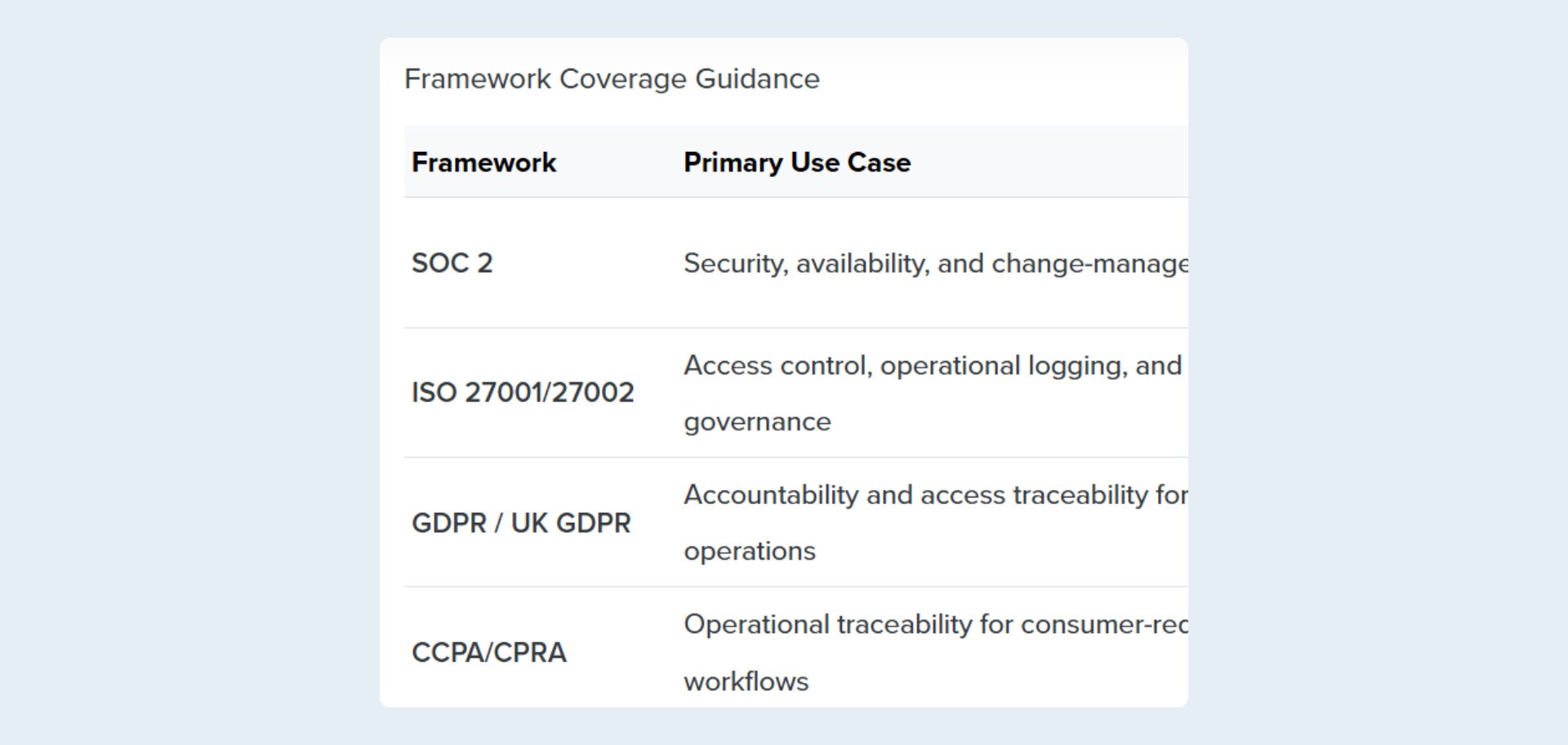Select the Primary Use Case column header
This screenshot has height=745, width=1568.
point(796,162)
